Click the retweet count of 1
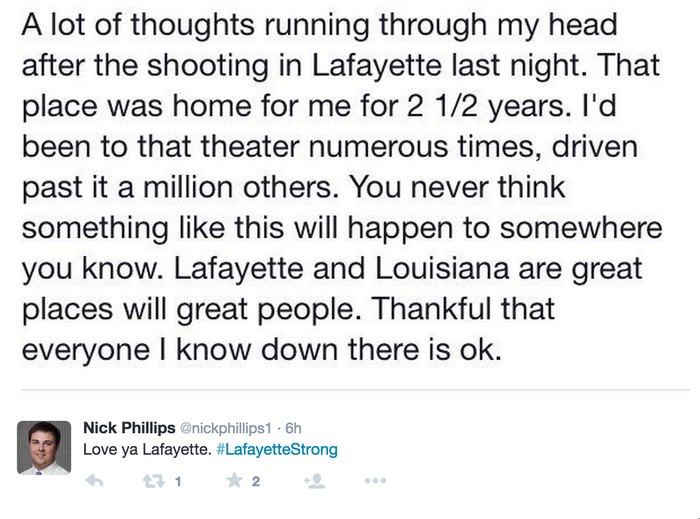 (178, 482)
